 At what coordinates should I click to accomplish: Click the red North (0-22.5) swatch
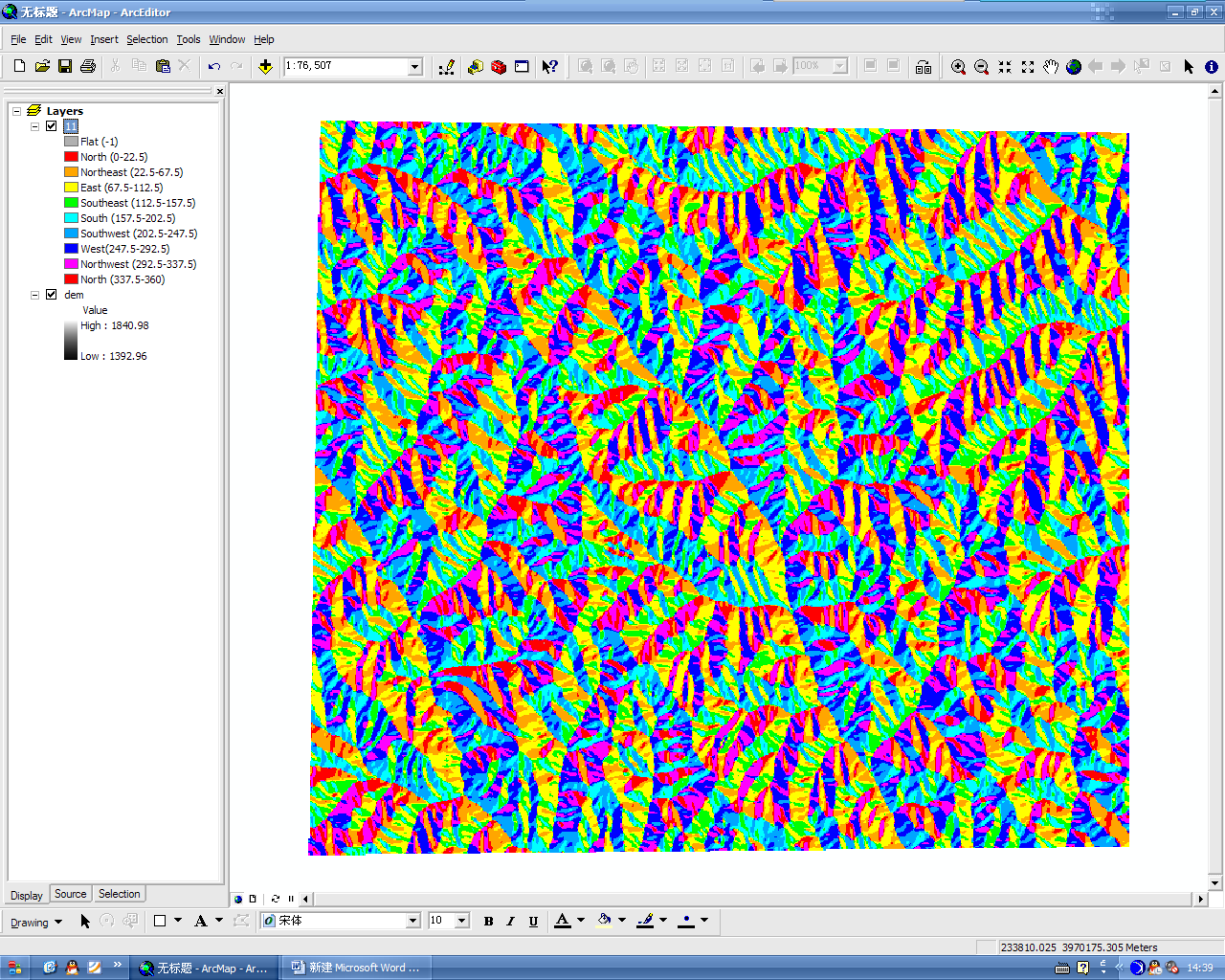point(71,157)
